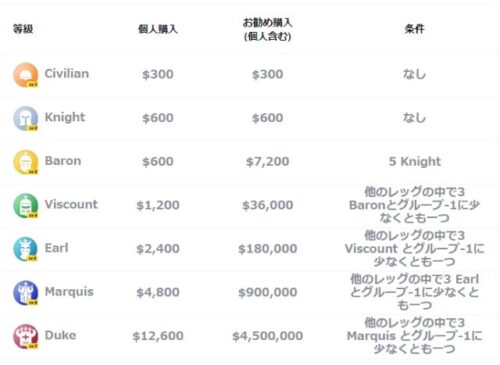Click the Knight helmet icon
This screenshot has height=365, width=500.
tap(26, 119)
